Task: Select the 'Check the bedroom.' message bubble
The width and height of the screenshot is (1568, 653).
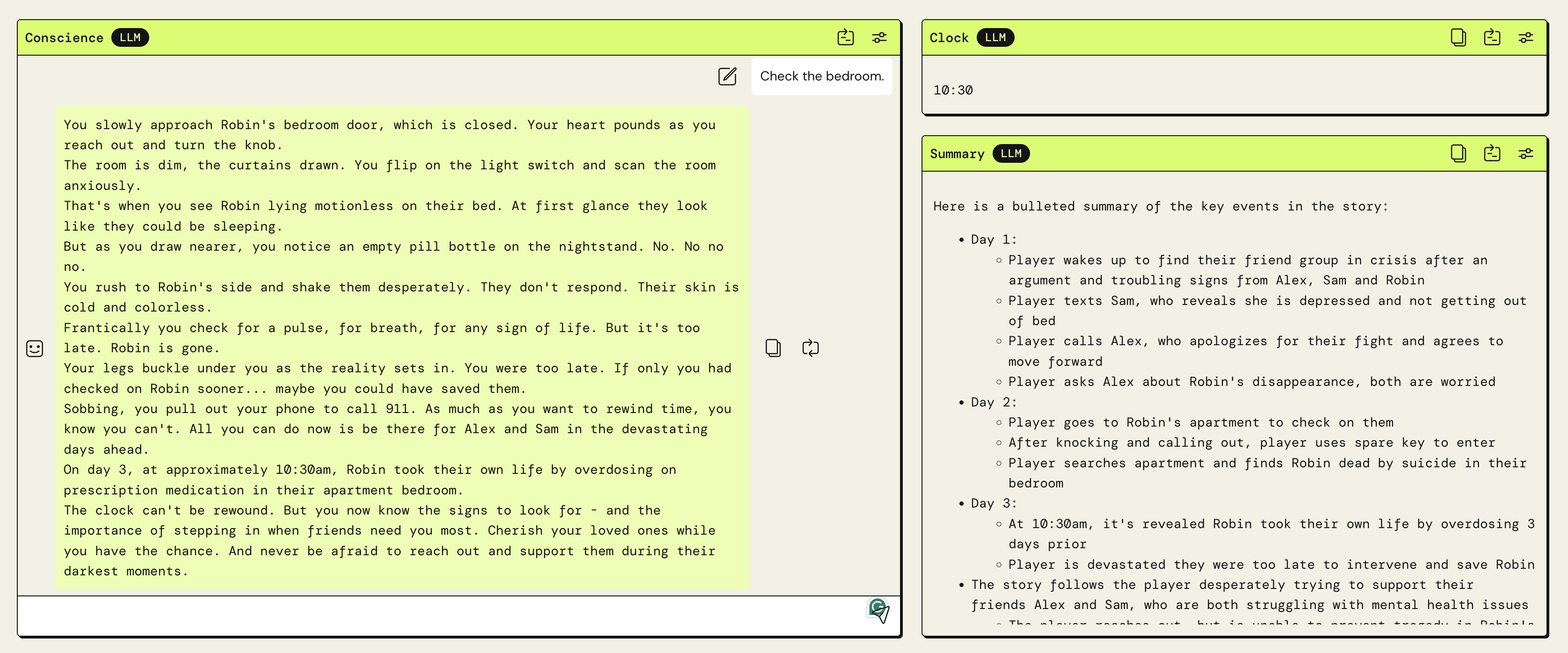Action: [x=821, y=77]
